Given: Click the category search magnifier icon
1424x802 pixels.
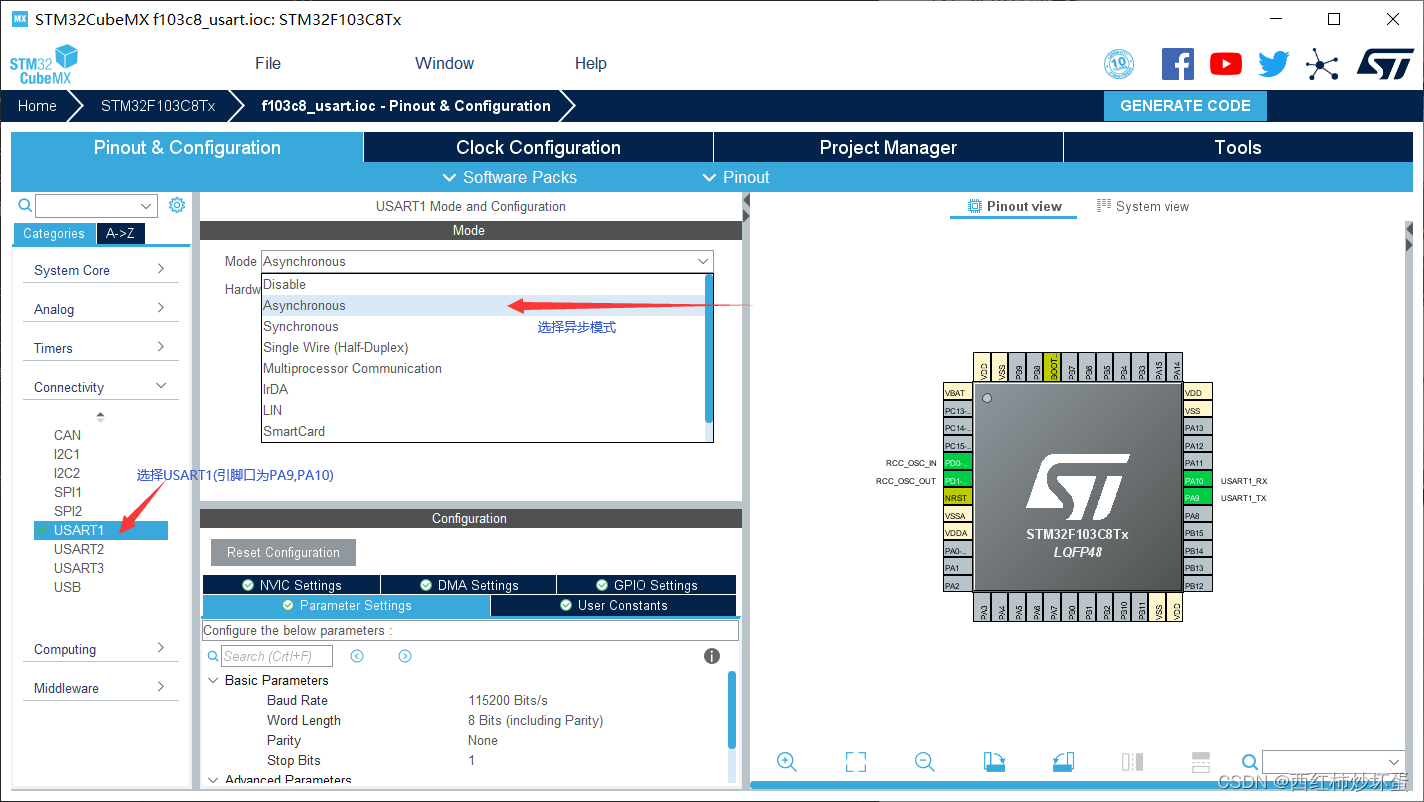Looking at the screenshot, I should pos(26,206).
